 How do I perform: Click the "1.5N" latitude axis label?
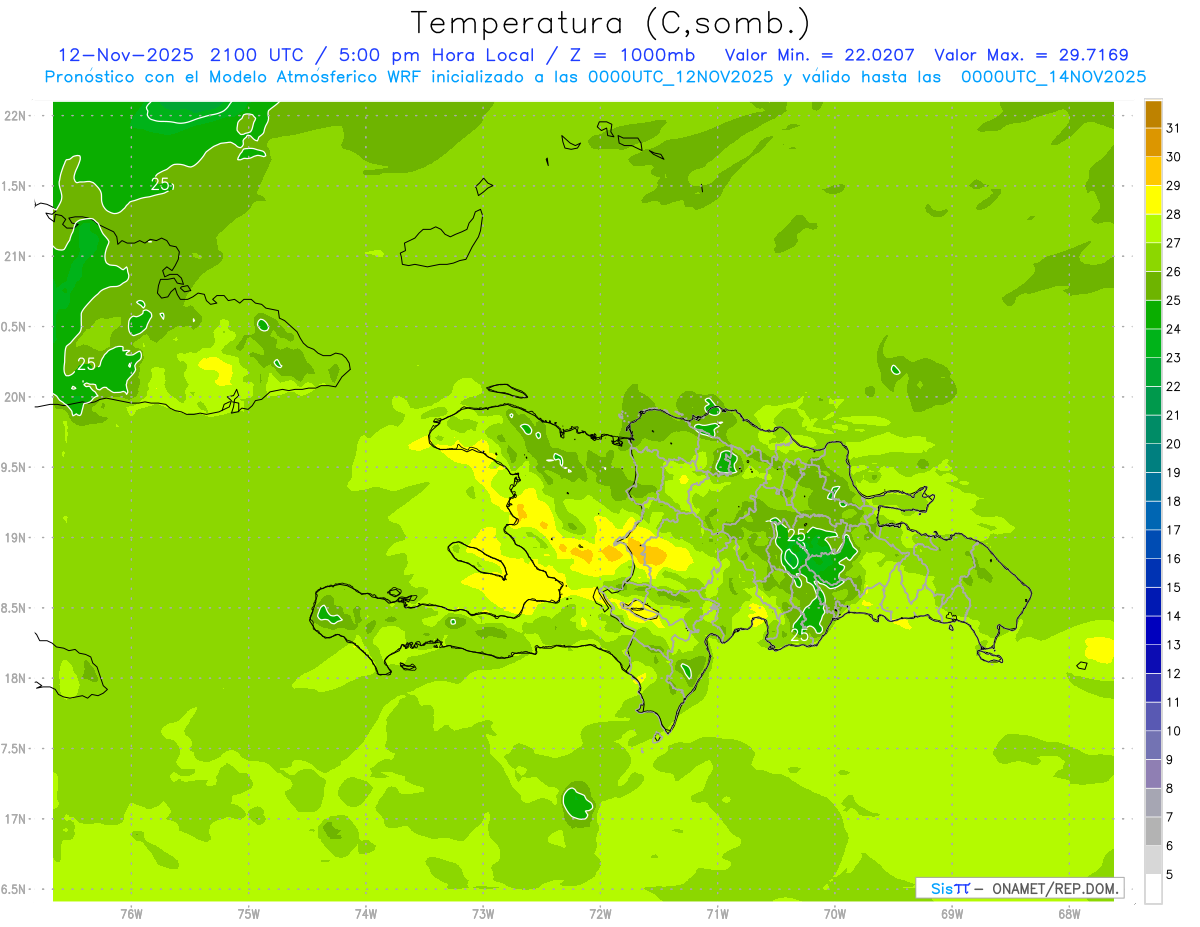[14, 186]
